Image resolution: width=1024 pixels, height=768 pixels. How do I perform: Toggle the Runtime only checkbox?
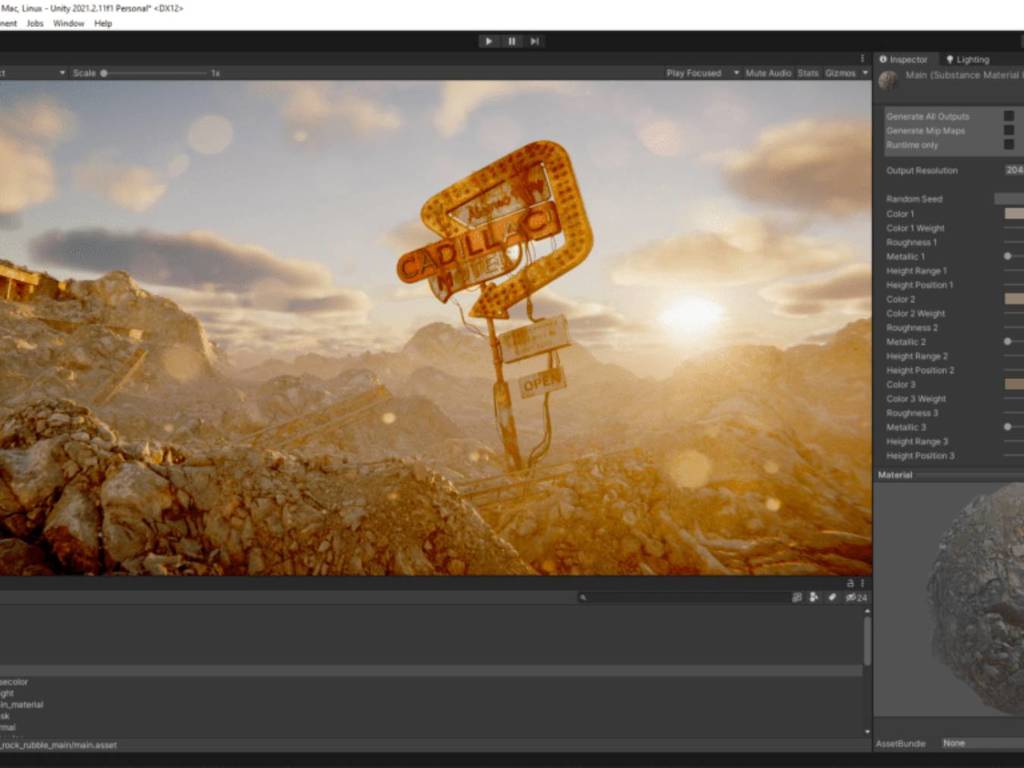pyautogui.click(x=1009, y=144)
